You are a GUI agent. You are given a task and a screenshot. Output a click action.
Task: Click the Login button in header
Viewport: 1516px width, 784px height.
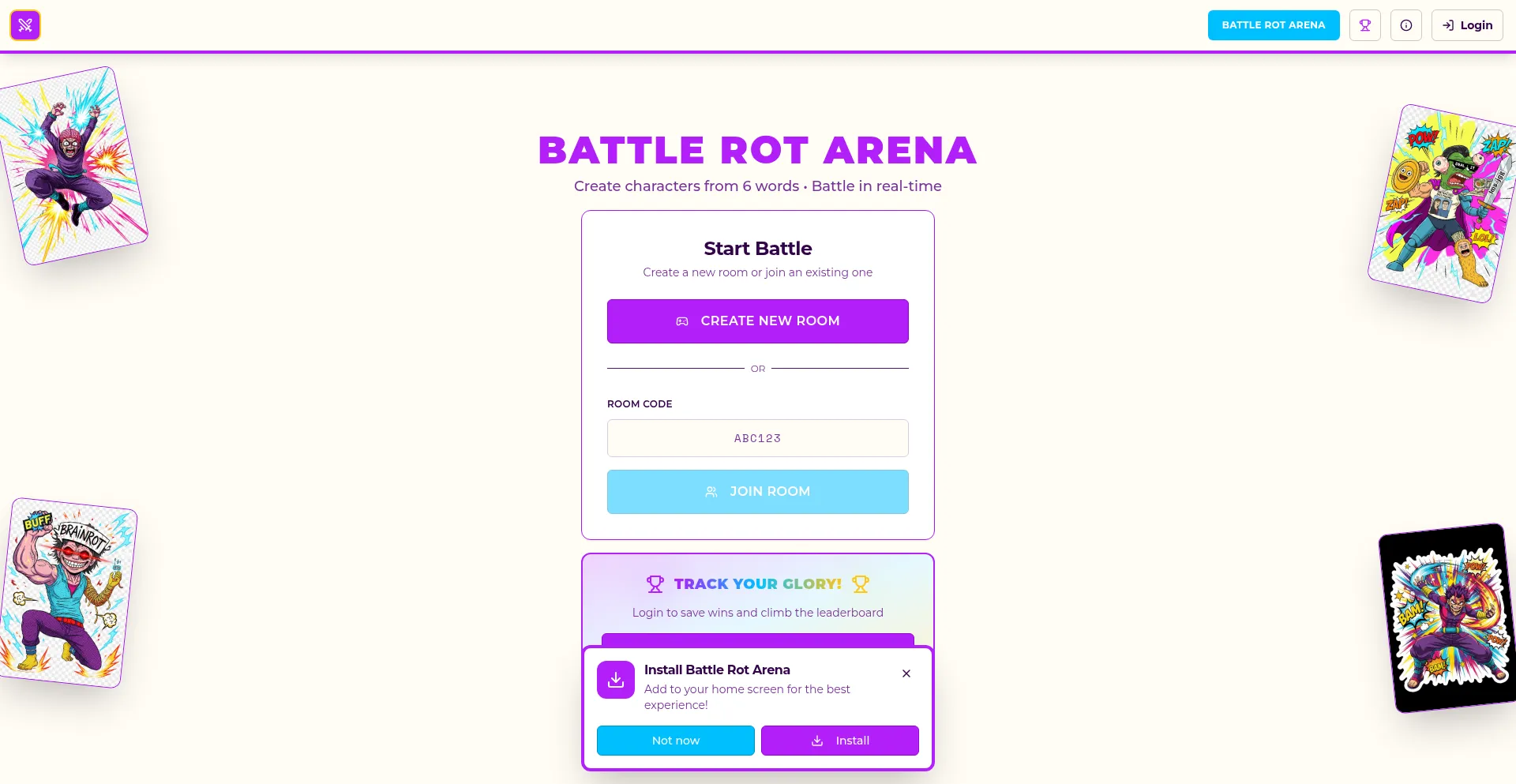tap(1467, 25)
